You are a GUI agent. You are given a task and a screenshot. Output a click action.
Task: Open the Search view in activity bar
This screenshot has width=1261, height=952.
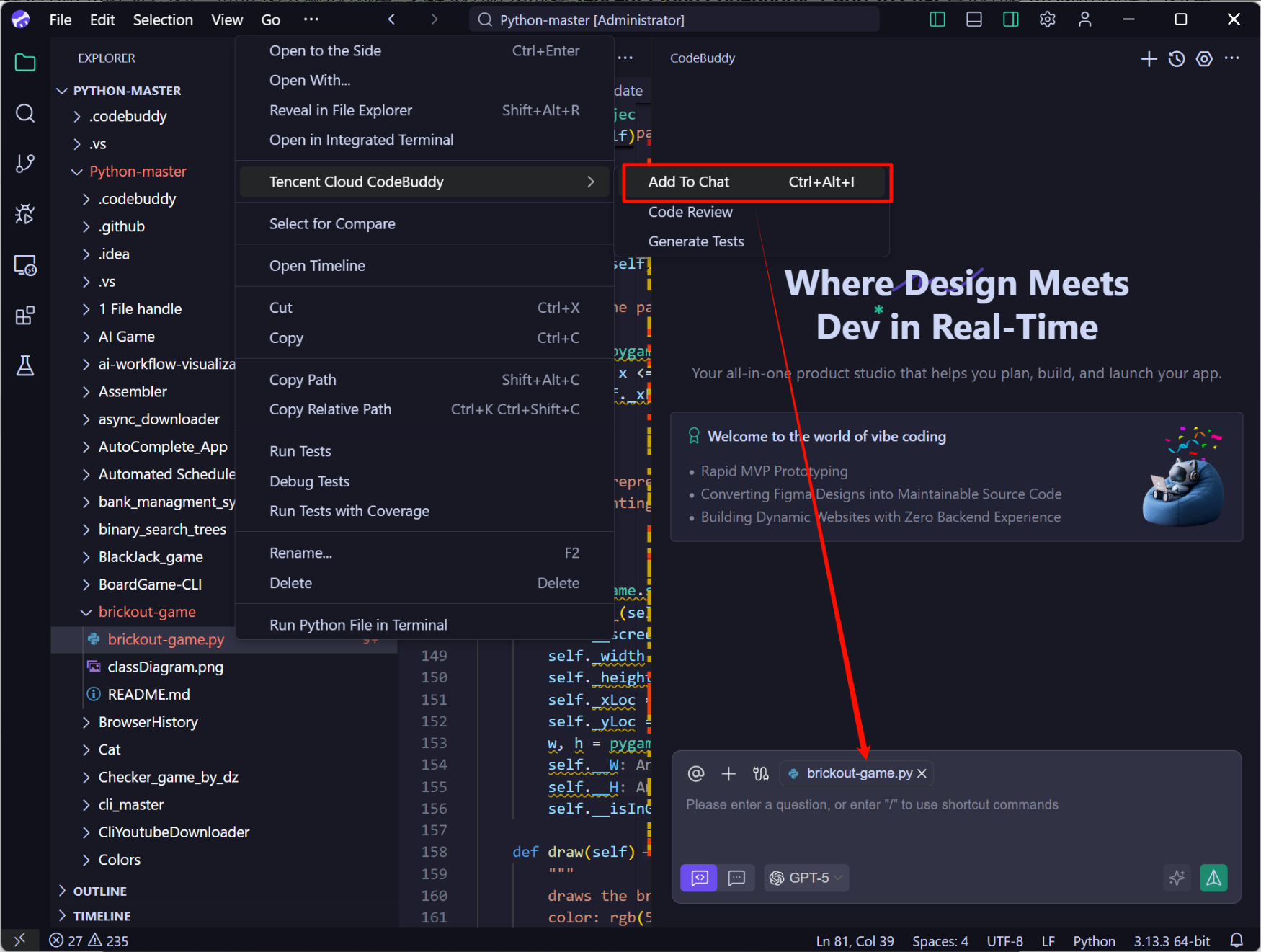click(25, 113)
